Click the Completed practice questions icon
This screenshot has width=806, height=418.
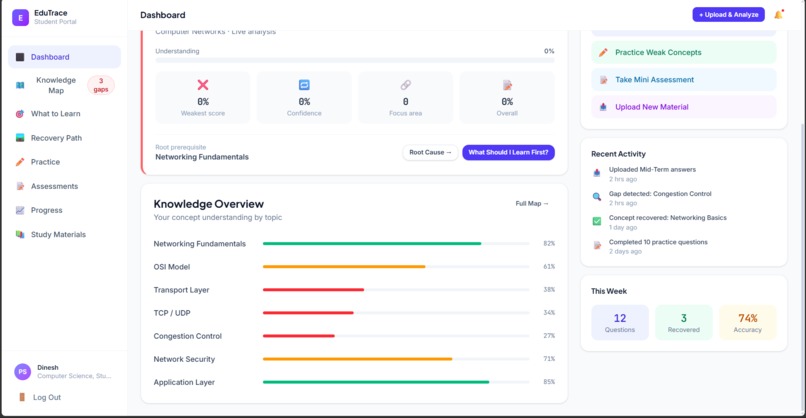pos(597,245)
